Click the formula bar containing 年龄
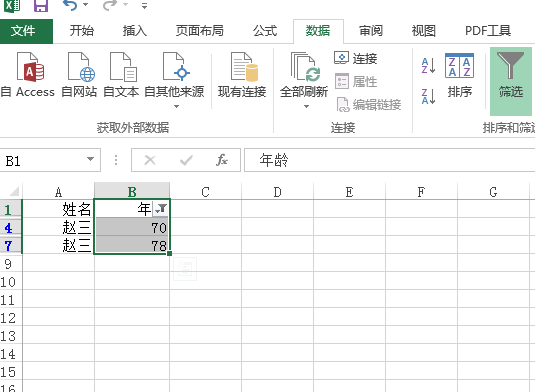Image resolution: width=535 pixels, height=392 pixels. point(390,160)
